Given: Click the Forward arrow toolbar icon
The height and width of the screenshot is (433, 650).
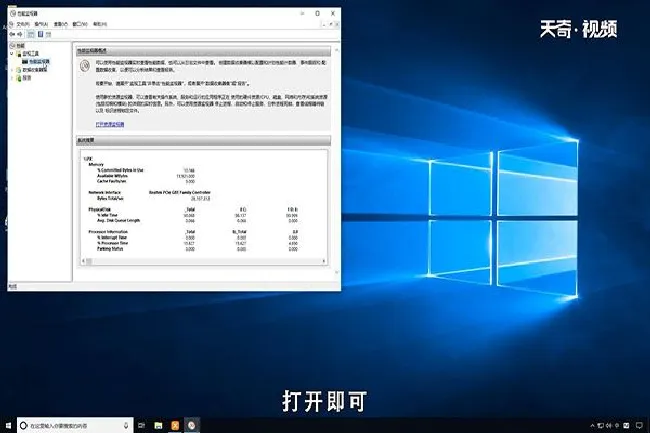Looking at the screenshot, I should pyautogui.click(x=19, y=34).
